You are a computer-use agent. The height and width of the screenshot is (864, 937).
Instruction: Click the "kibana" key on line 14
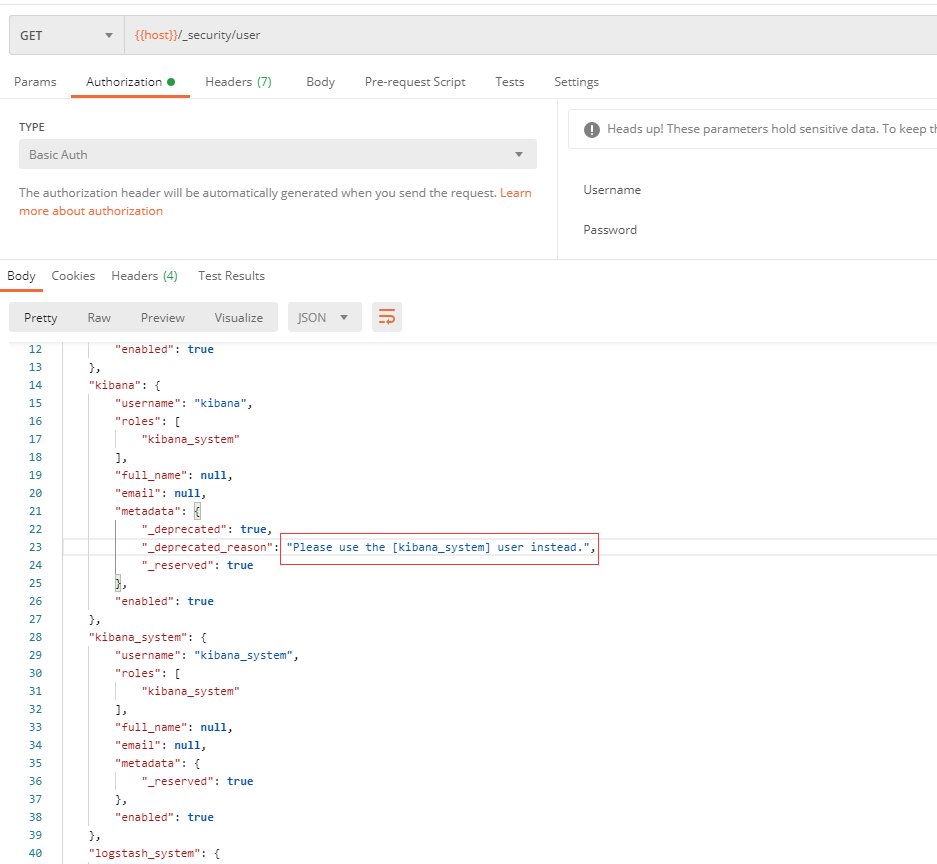[115, 385]
